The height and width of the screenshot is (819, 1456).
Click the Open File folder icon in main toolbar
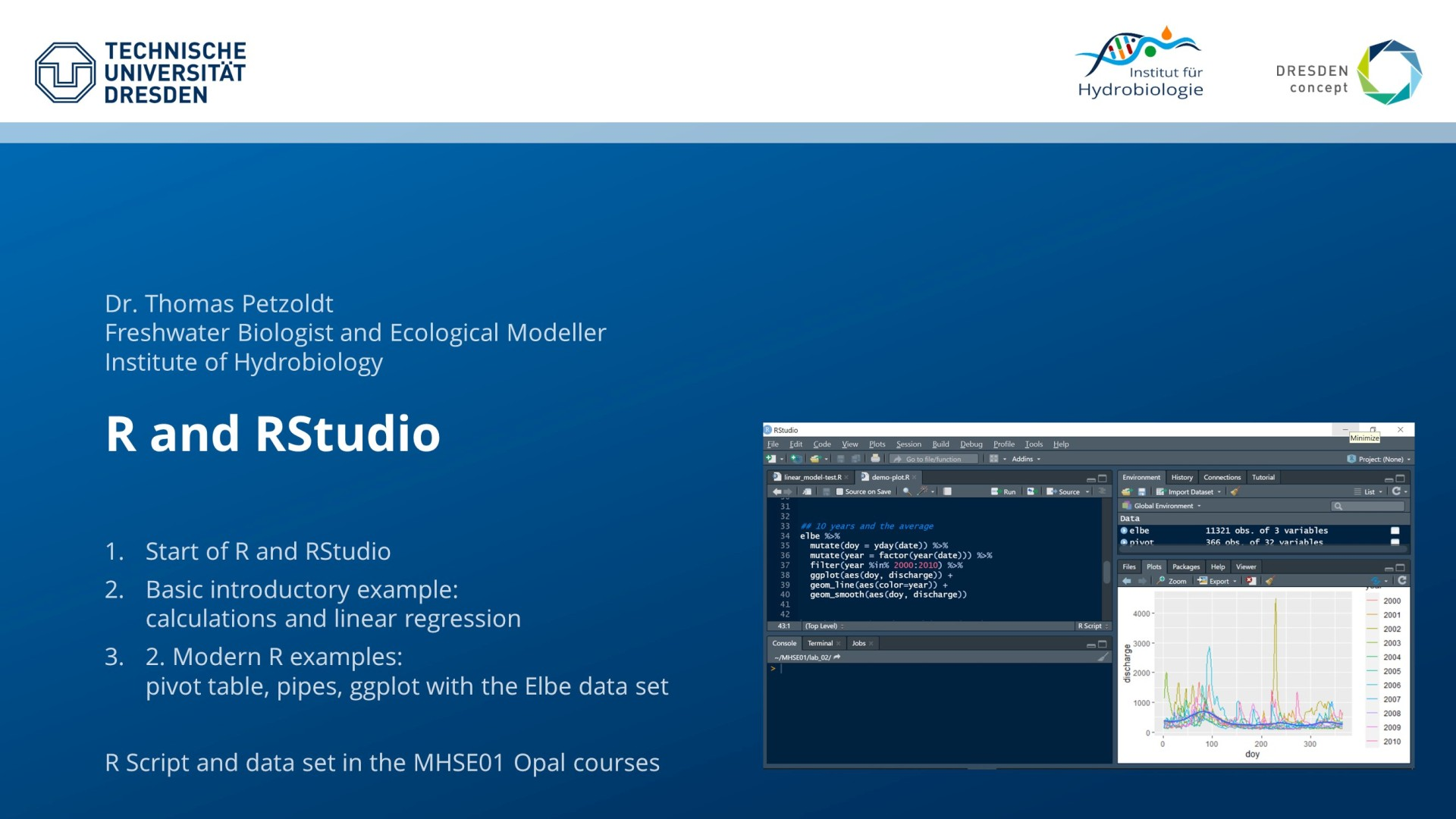(x=814, y=459)
